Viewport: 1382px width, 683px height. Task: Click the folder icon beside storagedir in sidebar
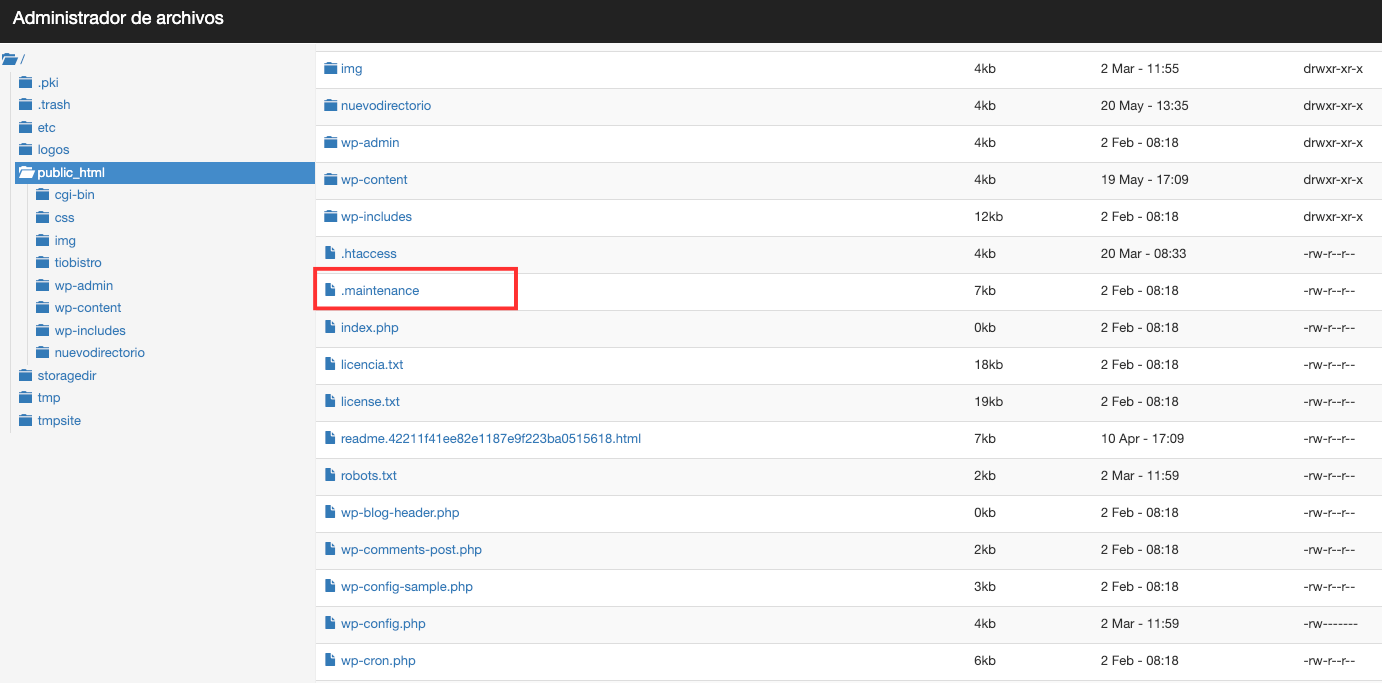point(26,376)
